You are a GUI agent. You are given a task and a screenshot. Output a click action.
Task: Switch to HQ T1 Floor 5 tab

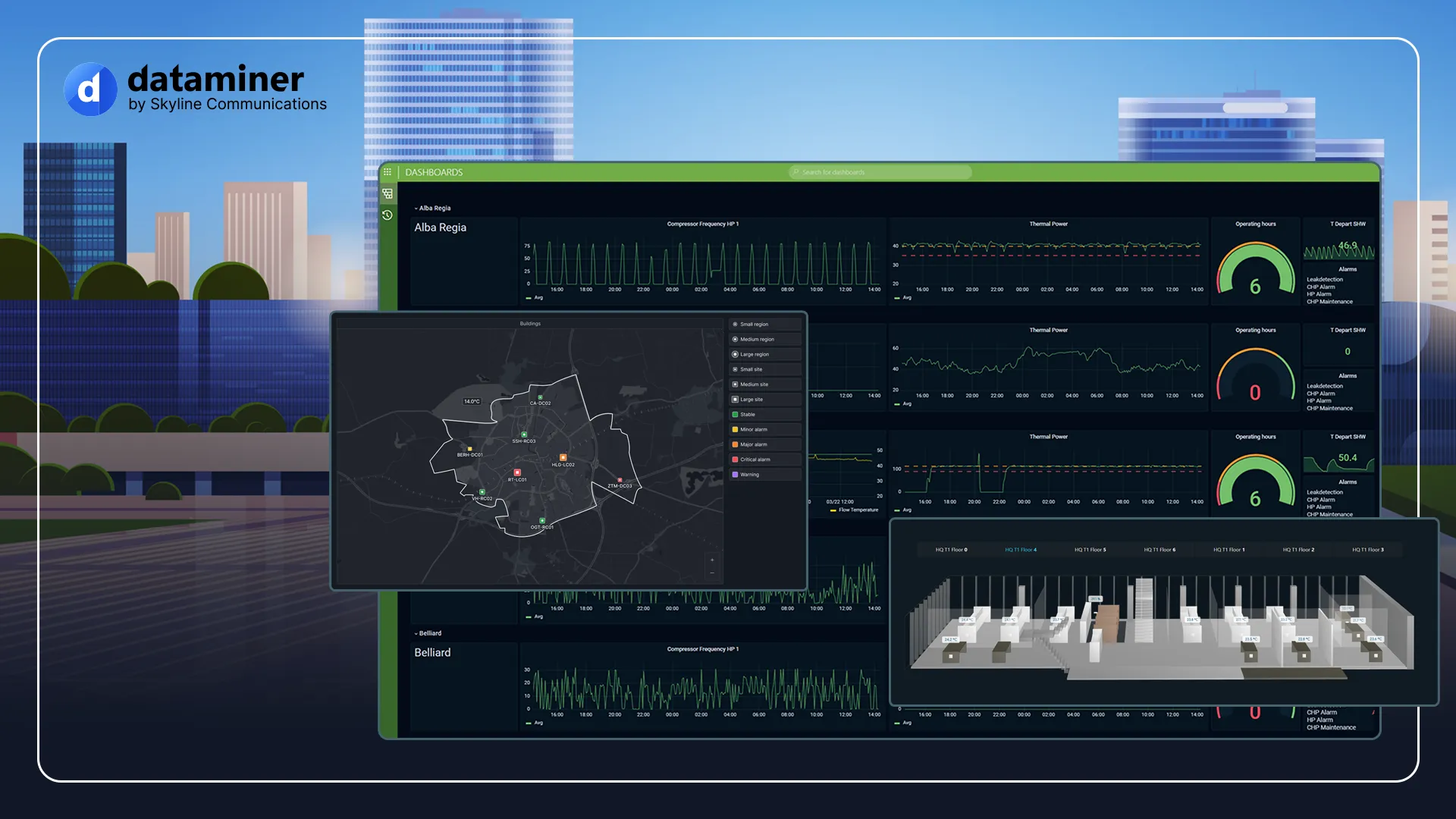pos(1090,550)
